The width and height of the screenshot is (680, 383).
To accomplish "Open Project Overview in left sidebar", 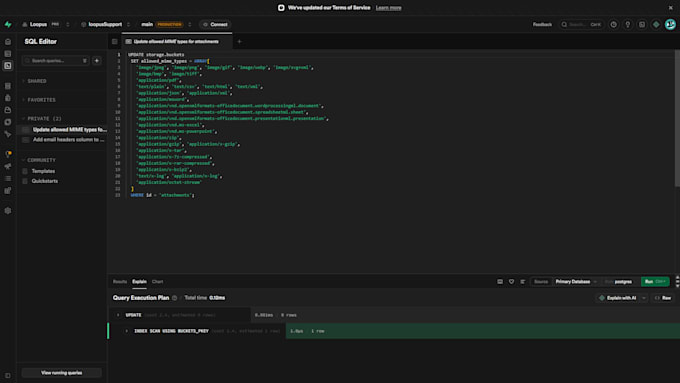I will click(8, 42).
